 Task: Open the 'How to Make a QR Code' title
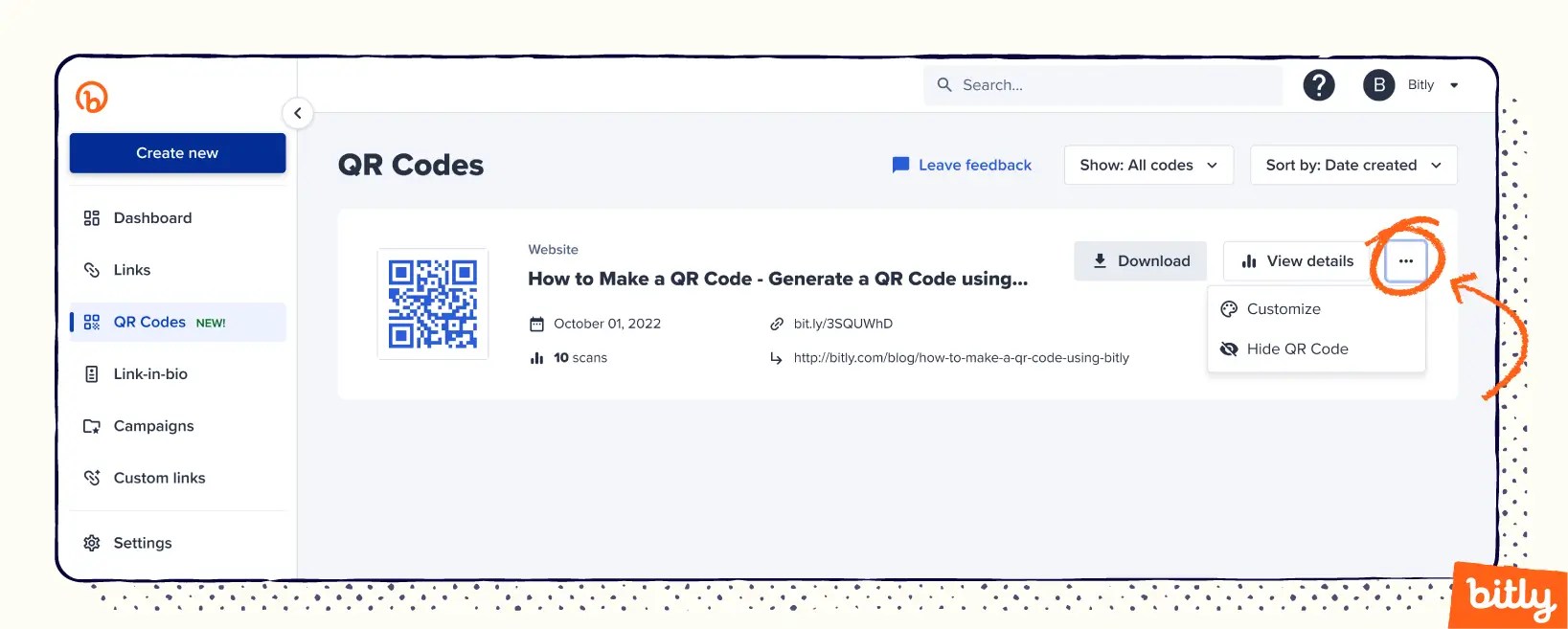click(778, 279)
